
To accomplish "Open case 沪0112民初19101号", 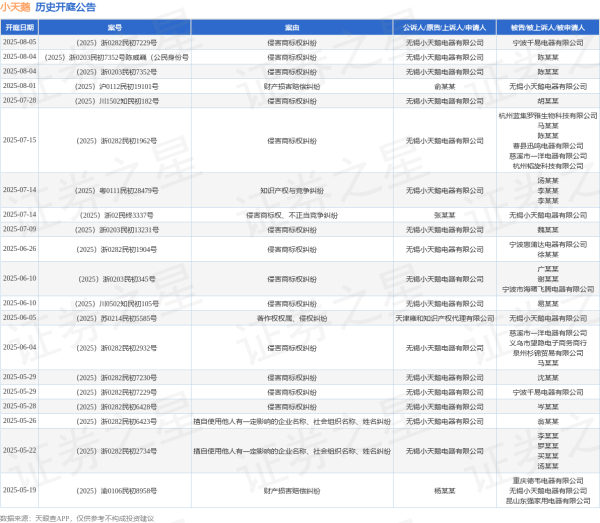I will coord(116,86).
